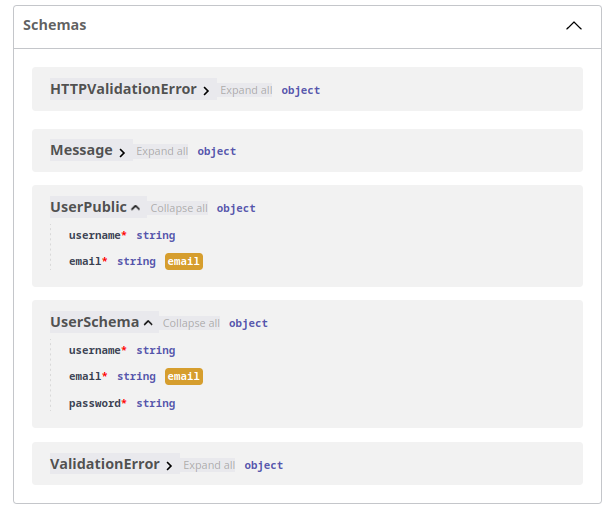613x514 pixels.
Task: Expand the HTTPValidationError schema arrow
Action: pyautogui.click(x=206, y=90)
